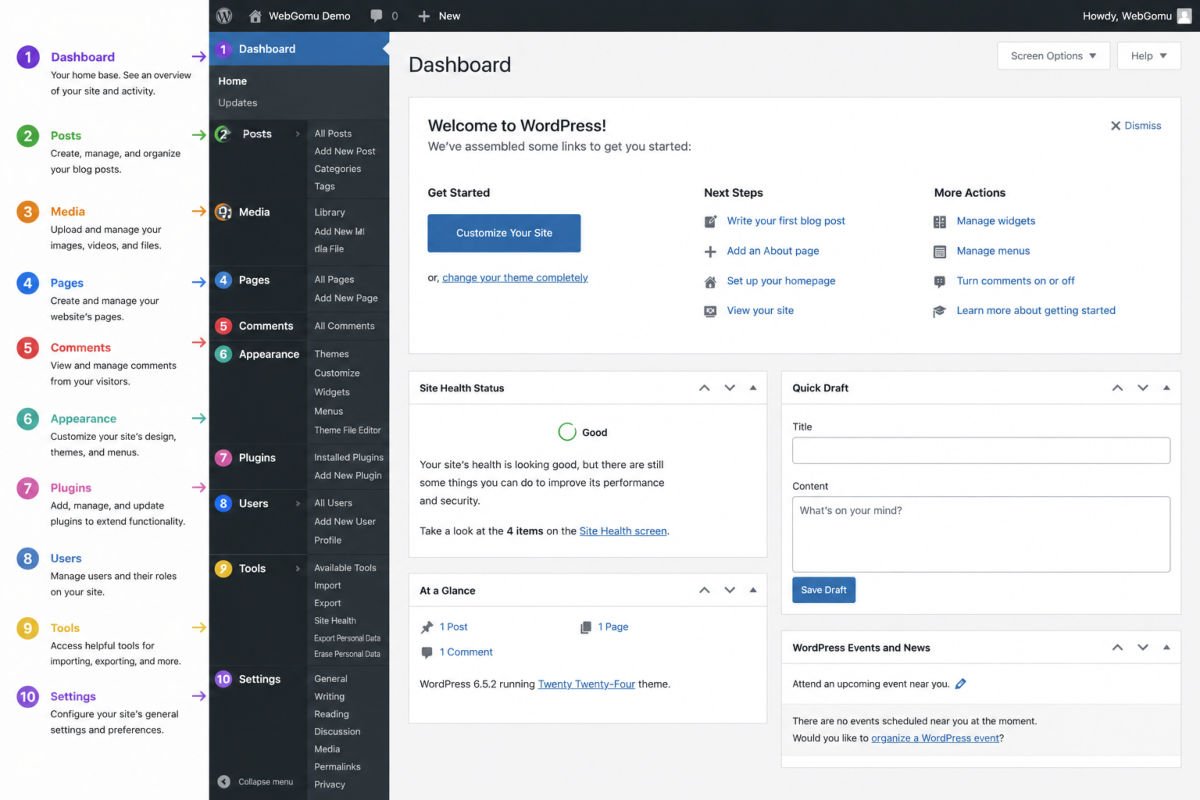The width and height of the screenshot is (1200, 800).
Task: Open the 1 Comment link in At a Glance
Action: [466, 652]
